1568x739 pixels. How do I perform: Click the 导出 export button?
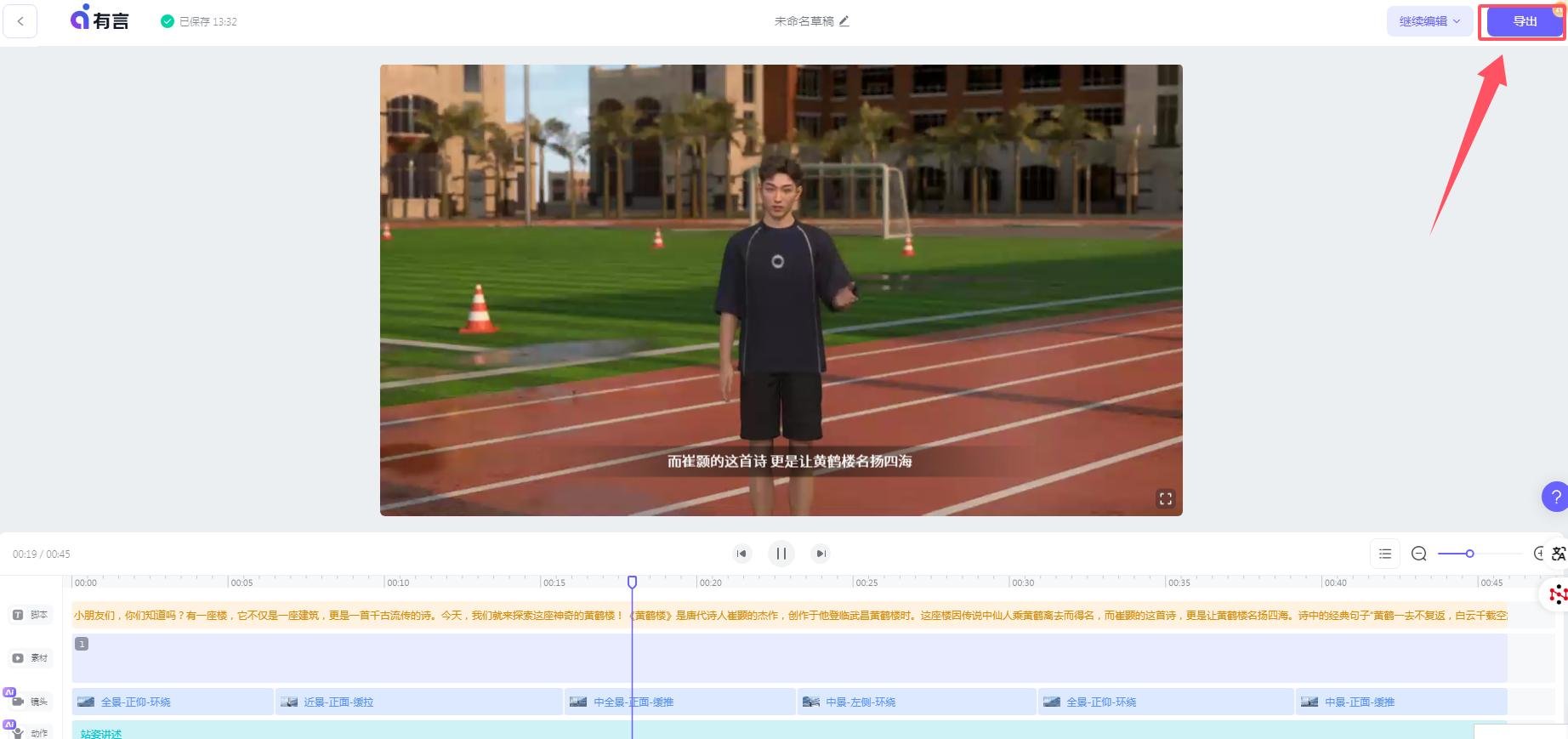click(1524, 21)
